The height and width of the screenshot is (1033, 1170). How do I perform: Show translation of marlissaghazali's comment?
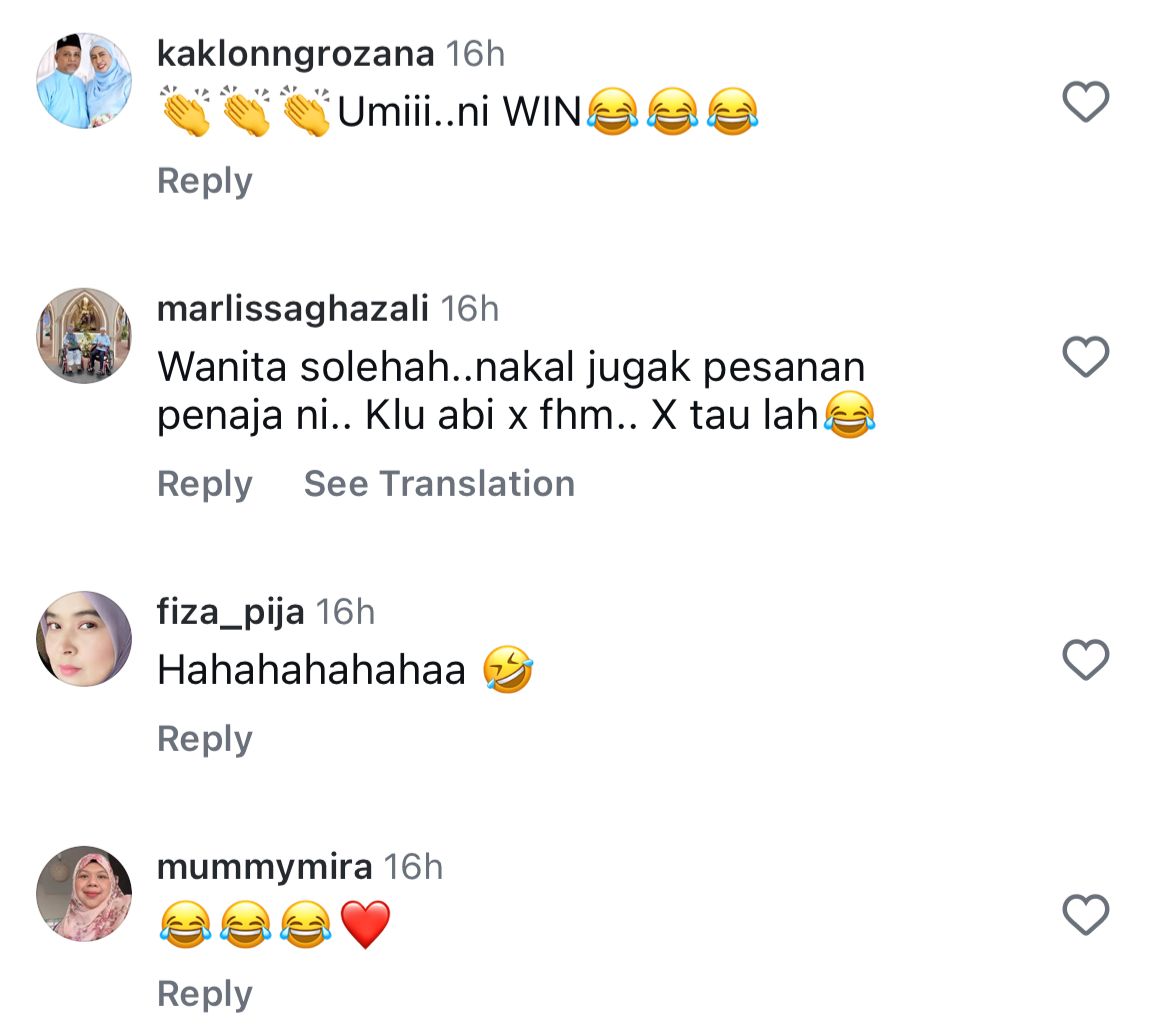[439, 484]
